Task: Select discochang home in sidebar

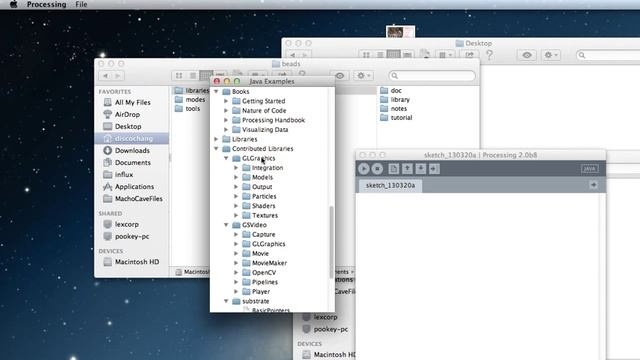Action: point(131,138)
